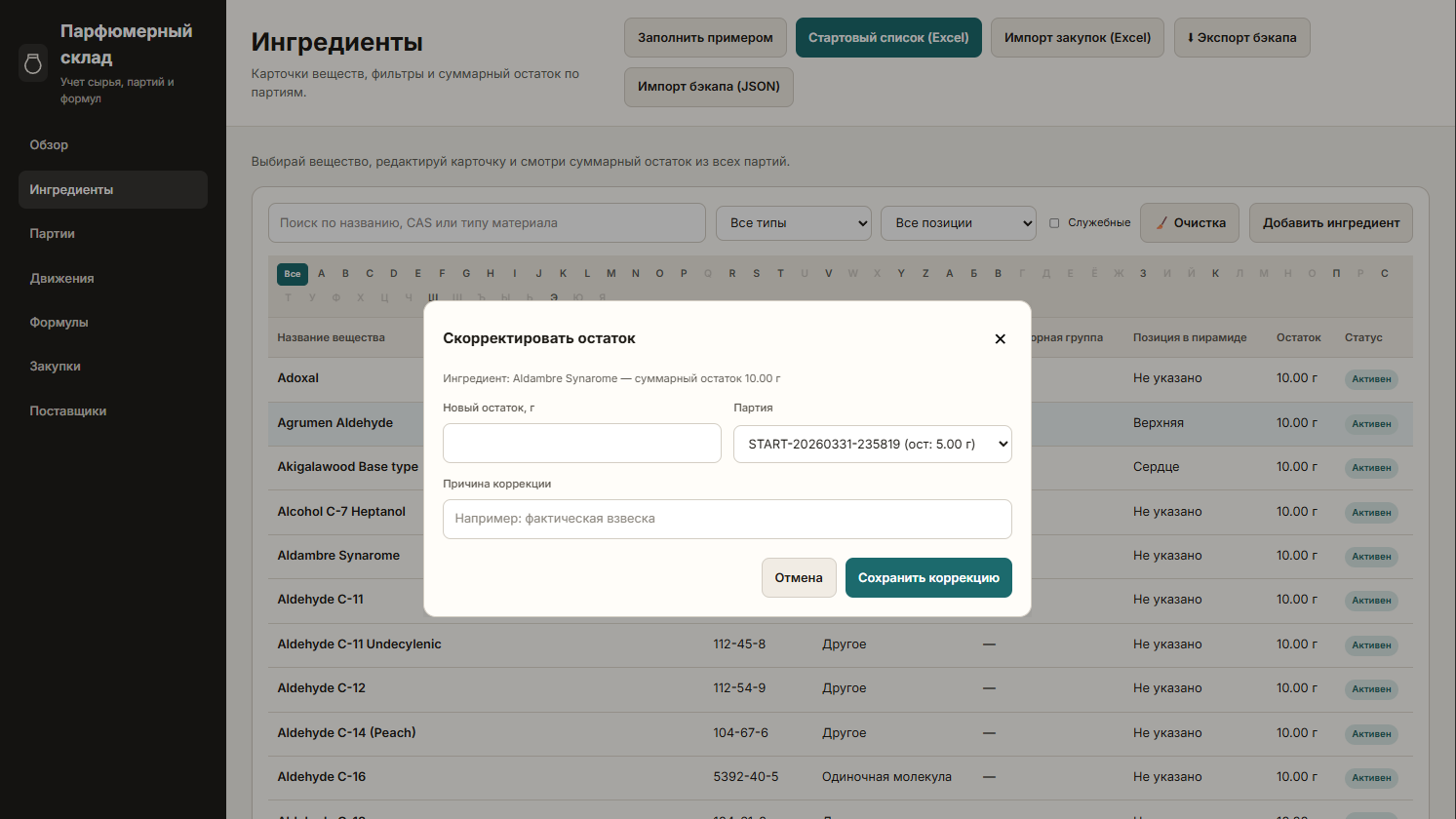The width and height of the screenshot is (1456, 819).
Task: Select the Все alphabet filter chip
Action: click(x=293, y=274)
